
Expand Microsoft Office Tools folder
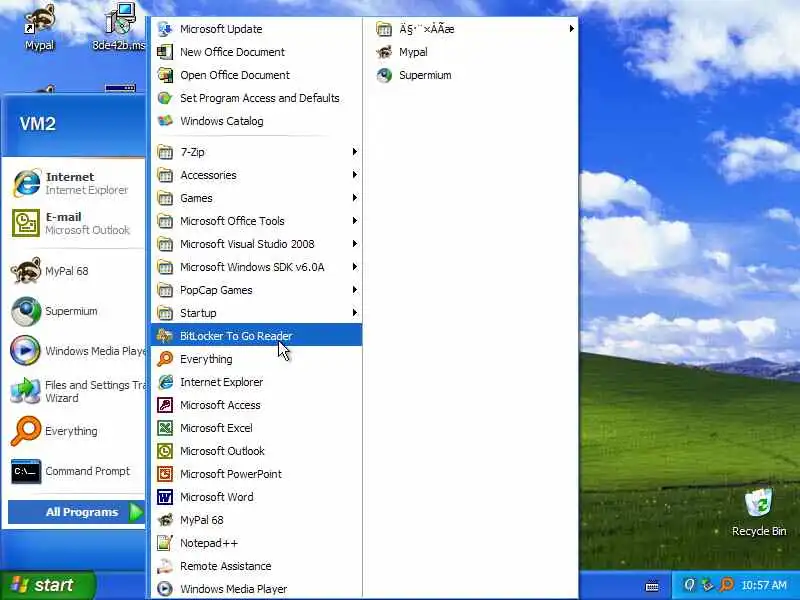256,221
